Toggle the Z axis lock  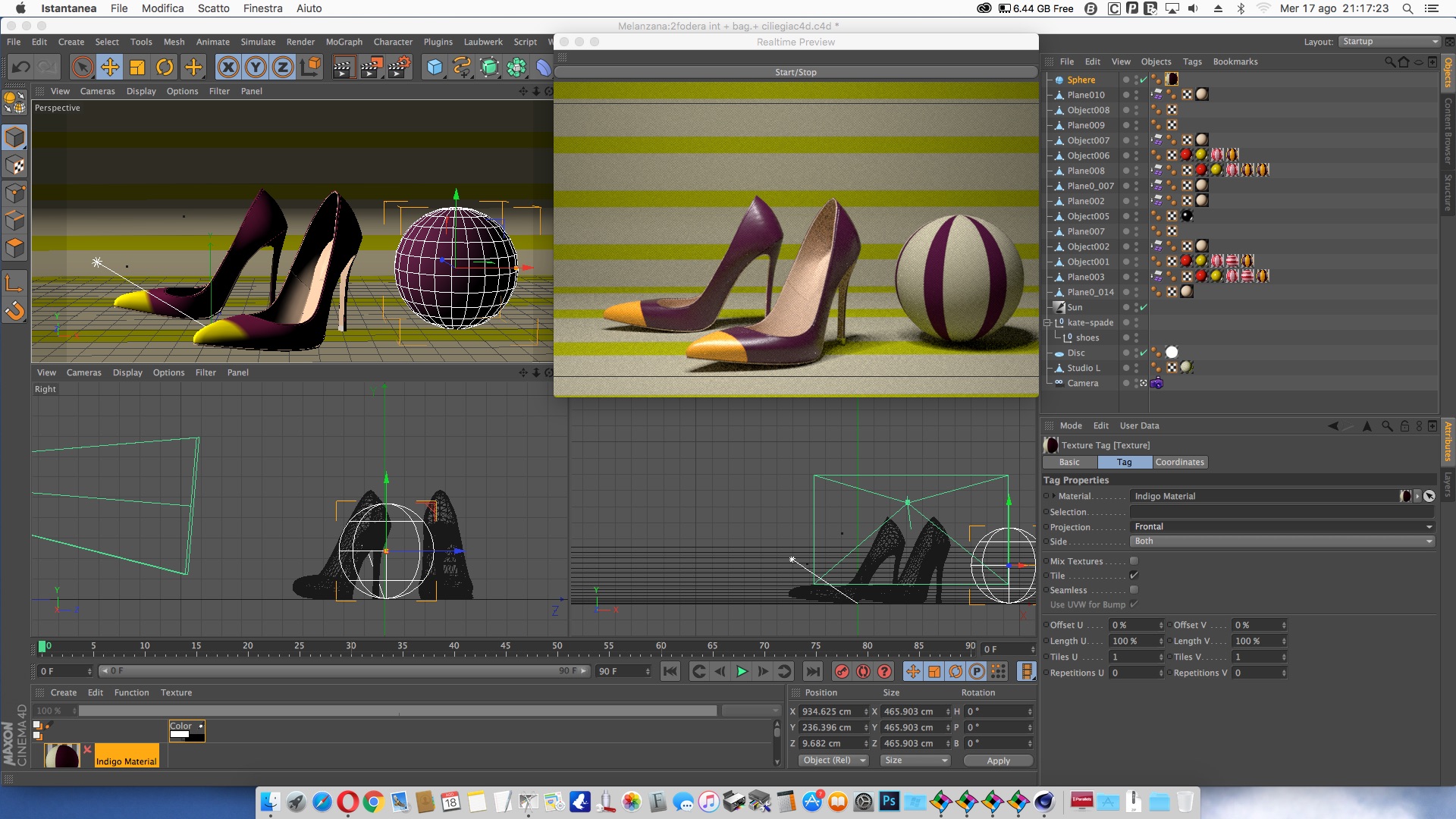(283, 67)
